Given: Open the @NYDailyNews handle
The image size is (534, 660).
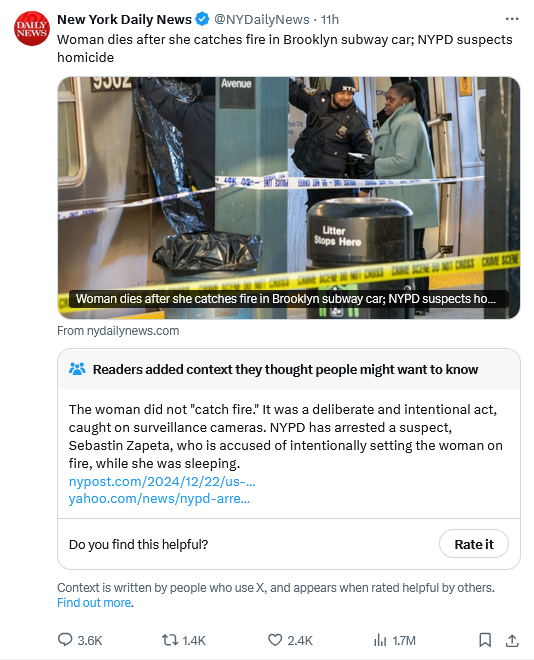Looking at the screenshot, I should 261,19.
